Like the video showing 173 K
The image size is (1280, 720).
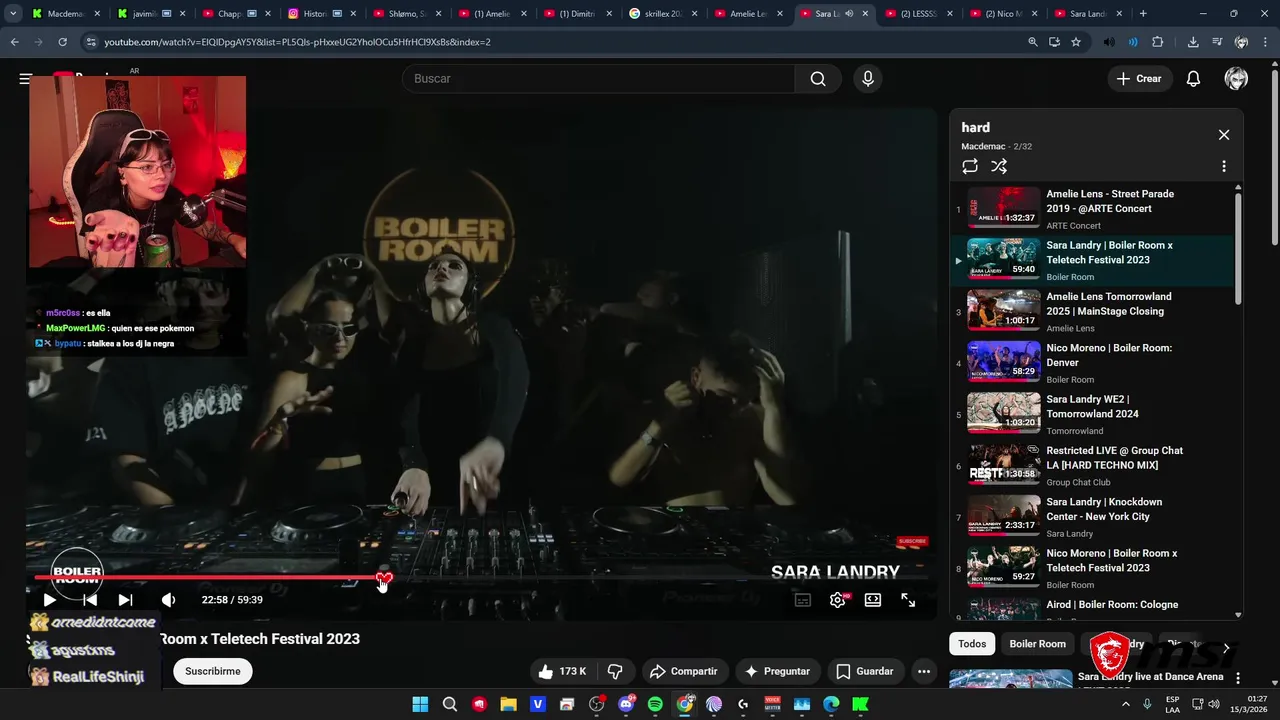(x=561, y=671)
